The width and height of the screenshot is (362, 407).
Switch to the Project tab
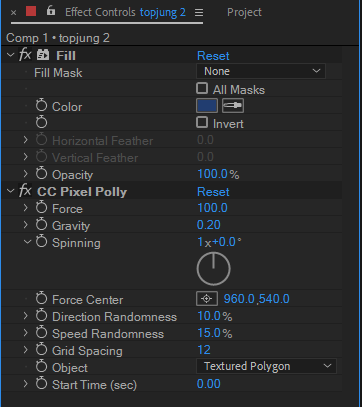click(x=244, y=12)
